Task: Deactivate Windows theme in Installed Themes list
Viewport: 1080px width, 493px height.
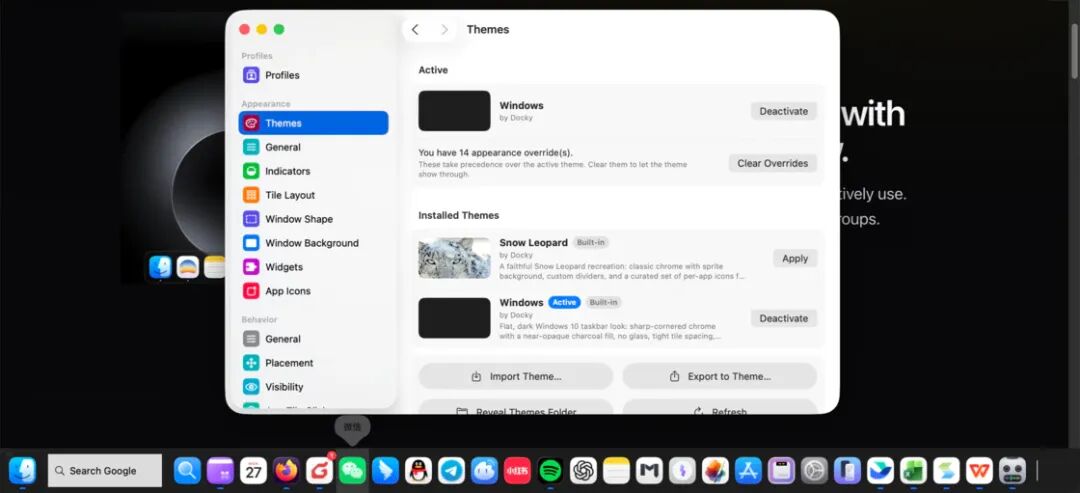Action: point(784,318)
